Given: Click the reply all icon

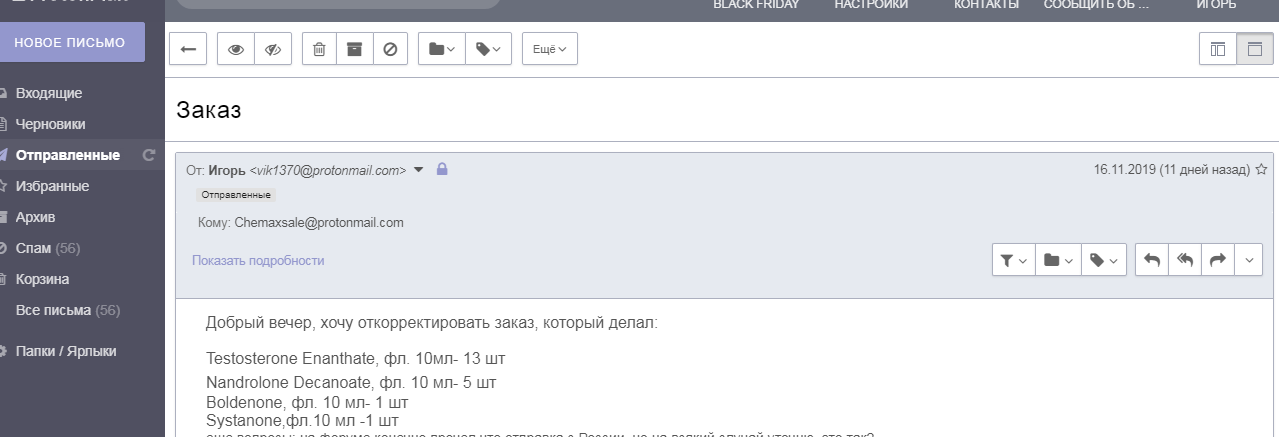Looking at the screenshot, I should tap(1185, 260).
